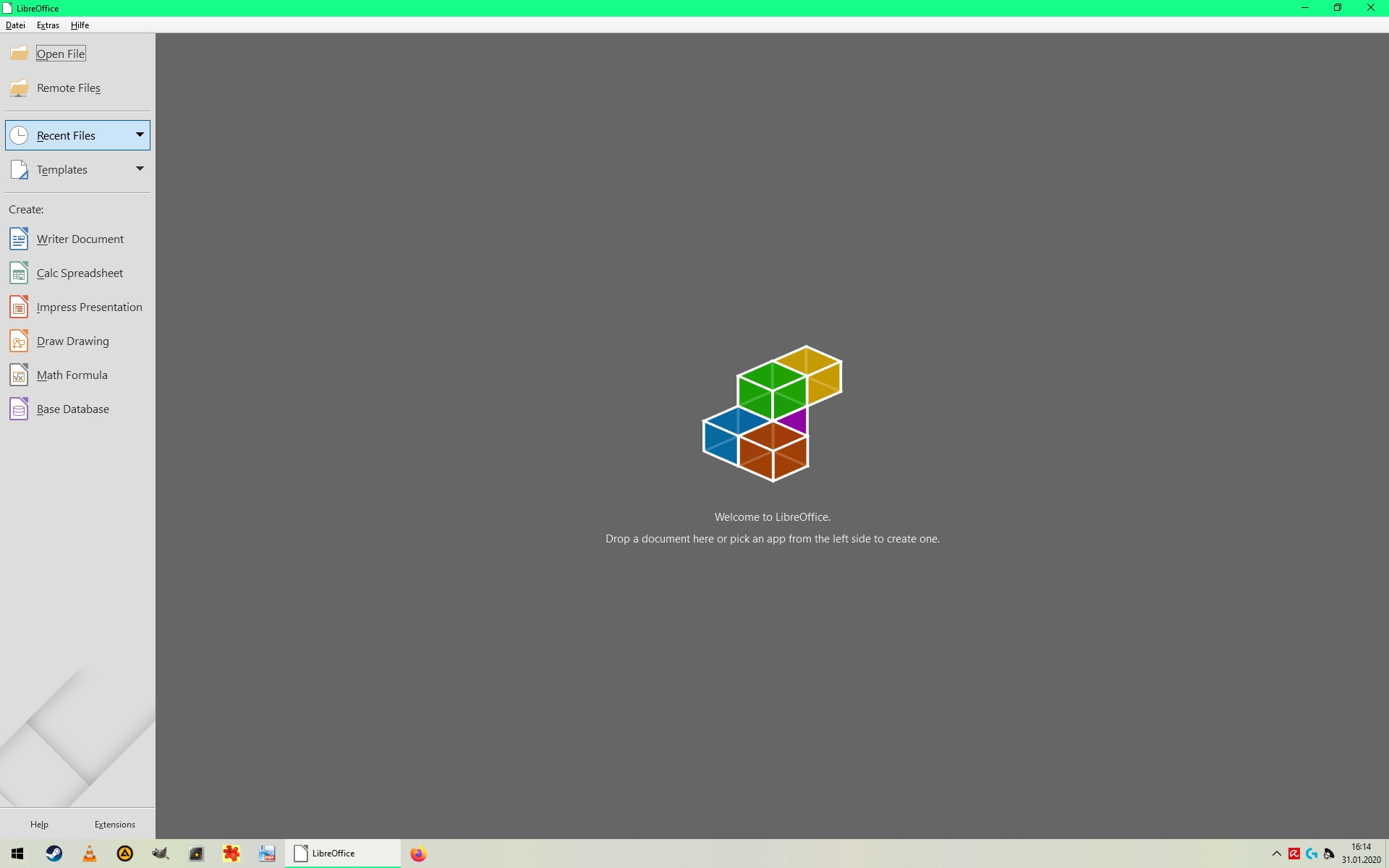Click the red tray icon
This screenshot has width=1389, height=868.
pos(1294,854)
